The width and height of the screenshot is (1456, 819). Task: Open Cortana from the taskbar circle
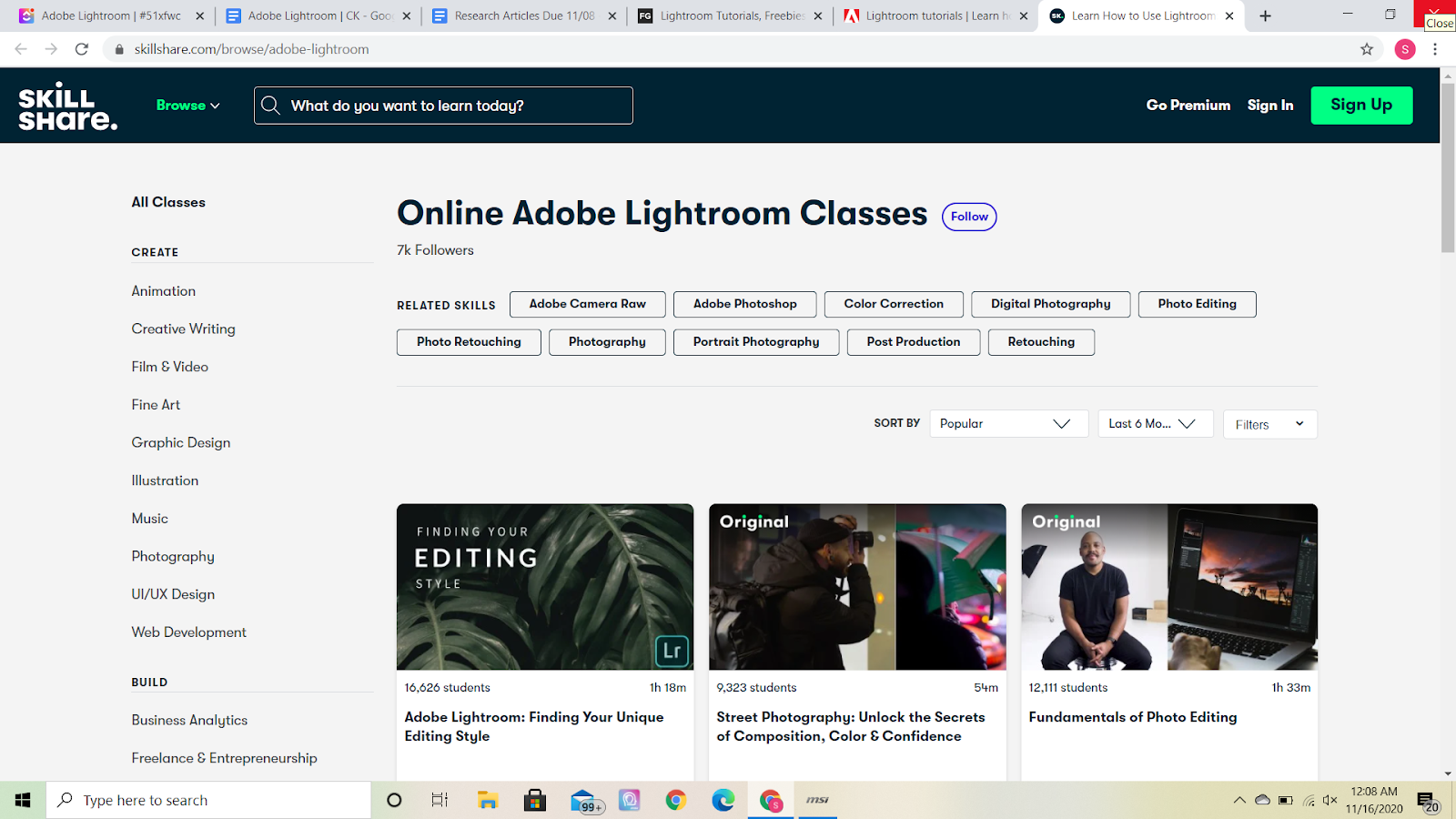tap(394, 800)
